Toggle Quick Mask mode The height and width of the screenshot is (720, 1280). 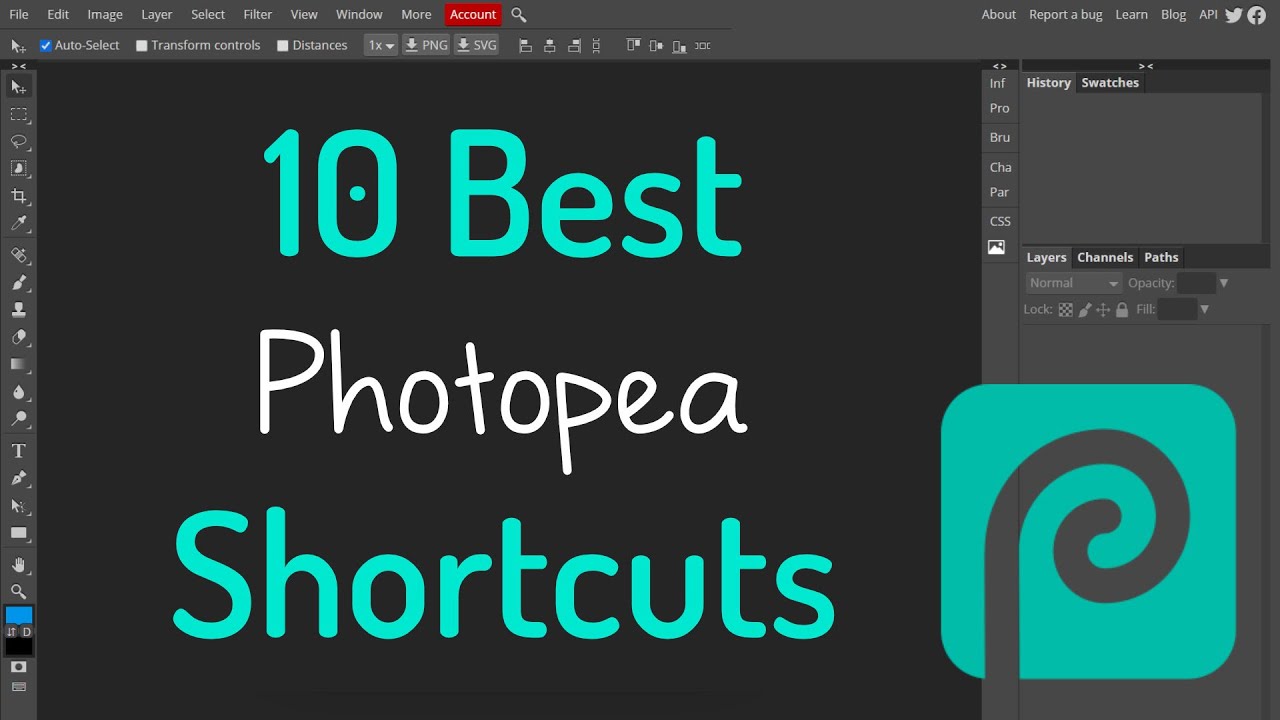tap(18, 666)
